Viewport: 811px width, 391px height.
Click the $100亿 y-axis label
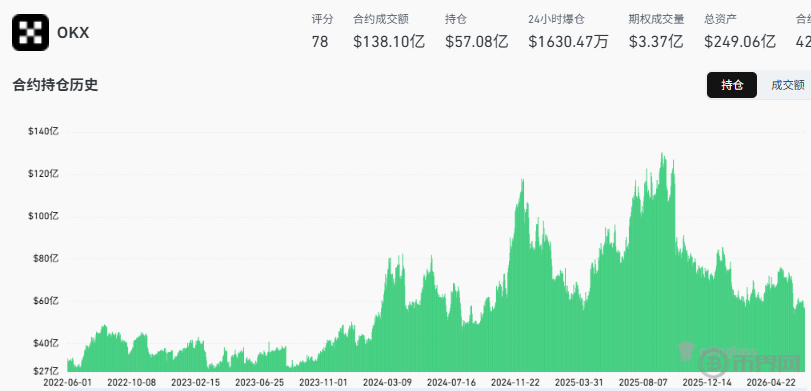tap(43, 216)
